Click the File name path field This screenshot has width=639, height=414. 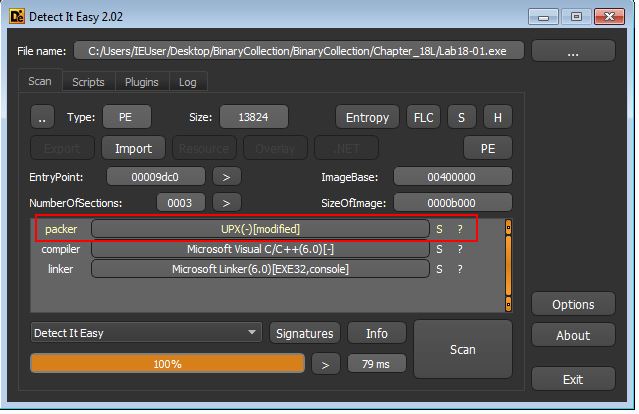[x=298, y=51]
